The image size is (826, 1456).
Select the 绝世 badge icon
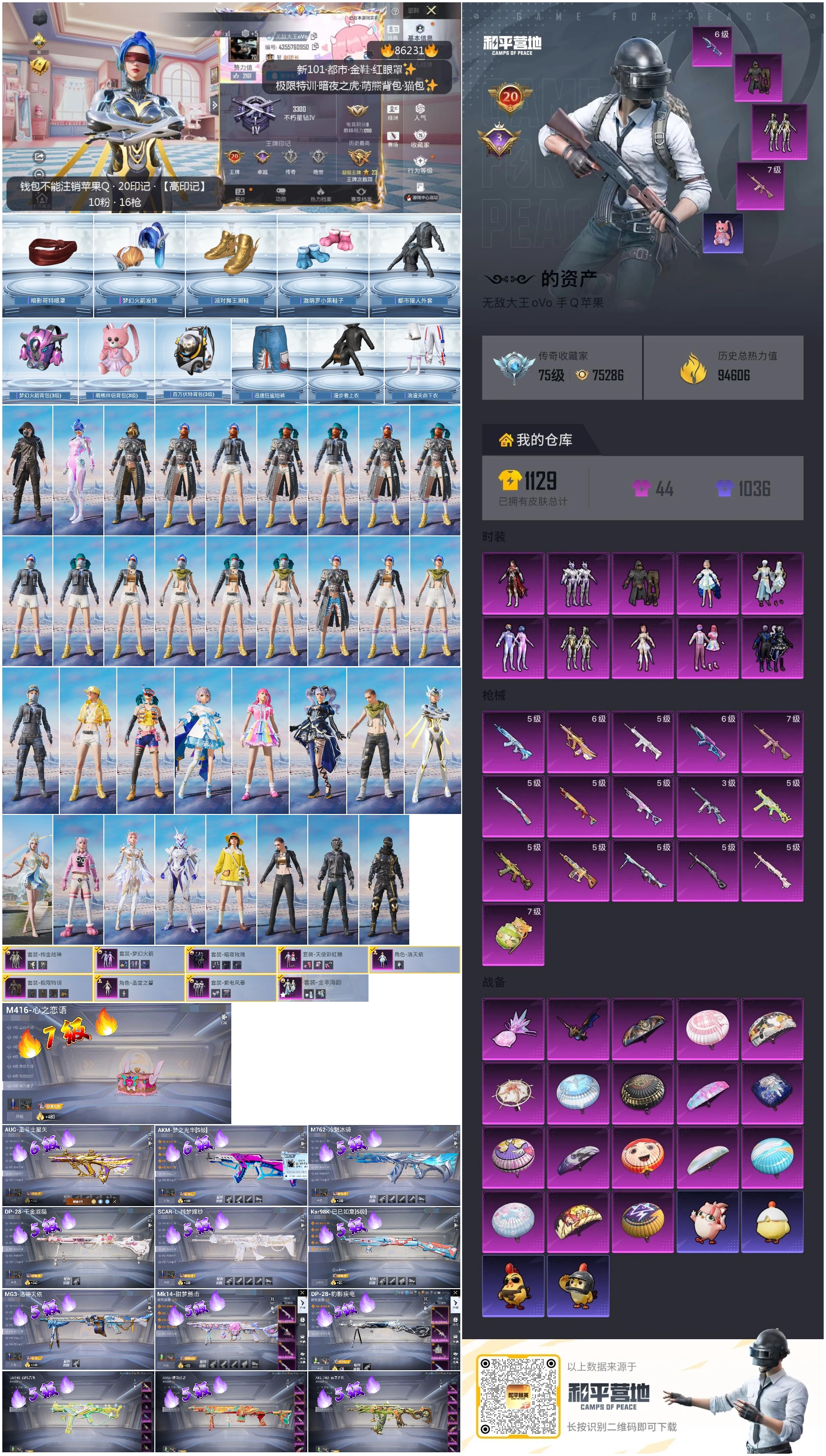pyautogui.click(x=318, y=157)
